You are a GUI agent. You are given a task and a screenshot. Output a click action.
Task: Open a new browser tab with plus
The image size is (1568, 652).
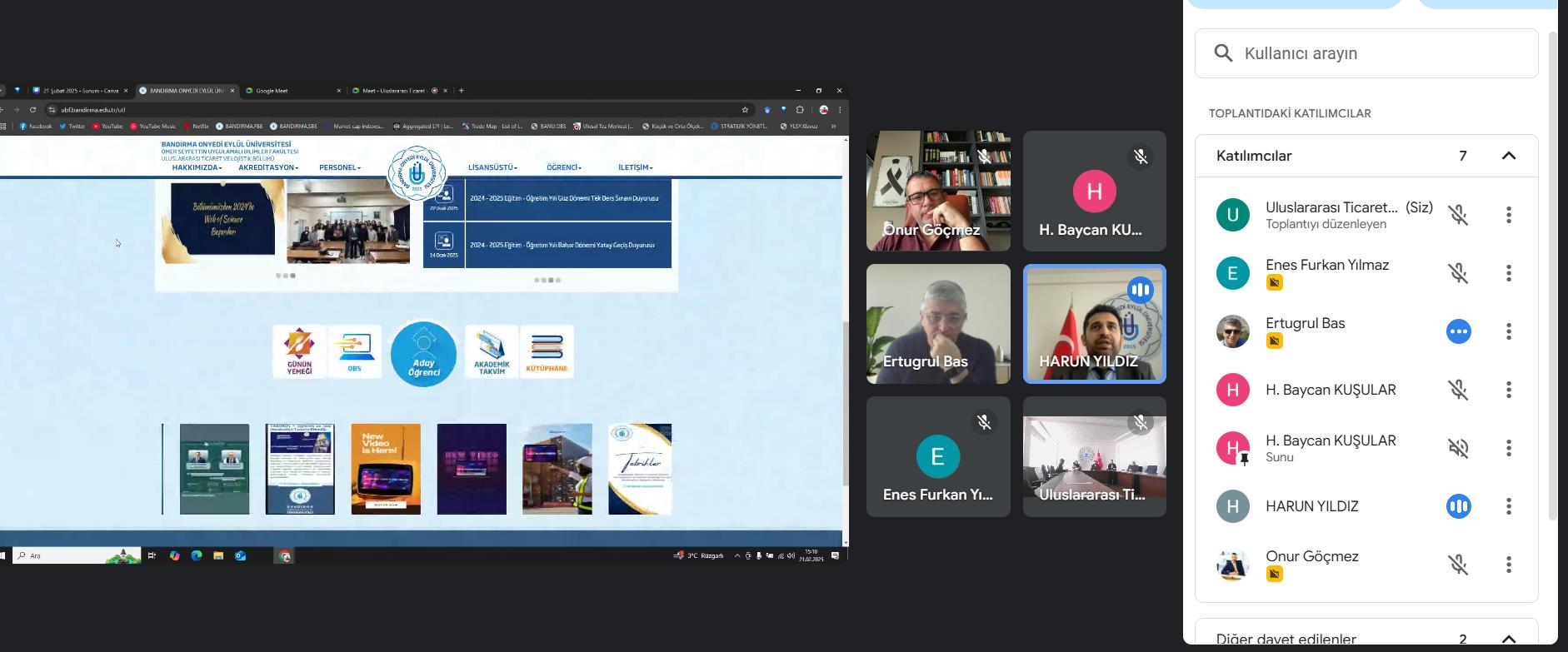click(x=462, y=90)
